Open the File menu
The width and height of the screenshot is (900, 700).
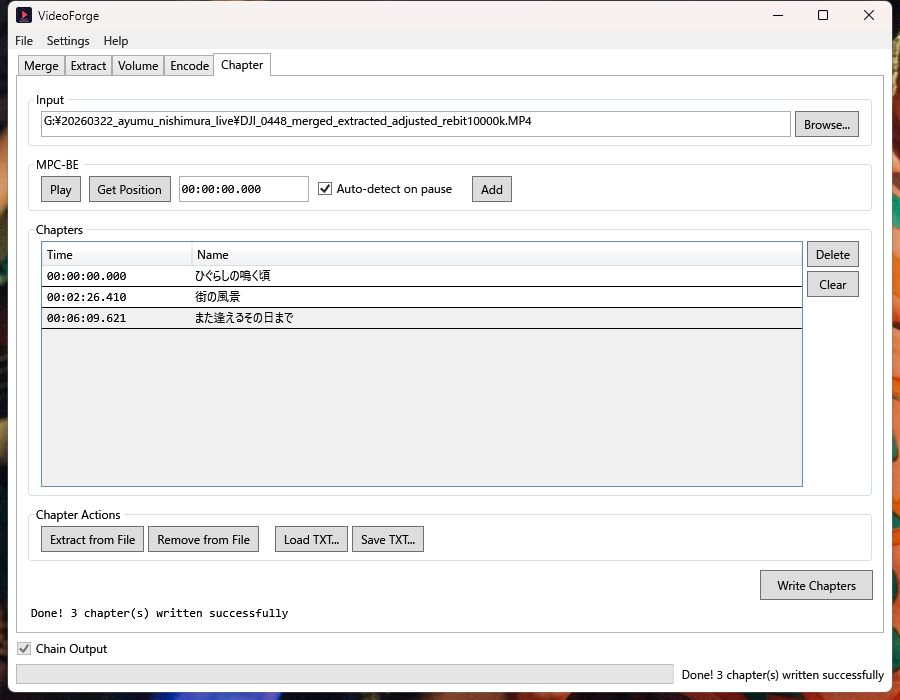coord(24,41)
